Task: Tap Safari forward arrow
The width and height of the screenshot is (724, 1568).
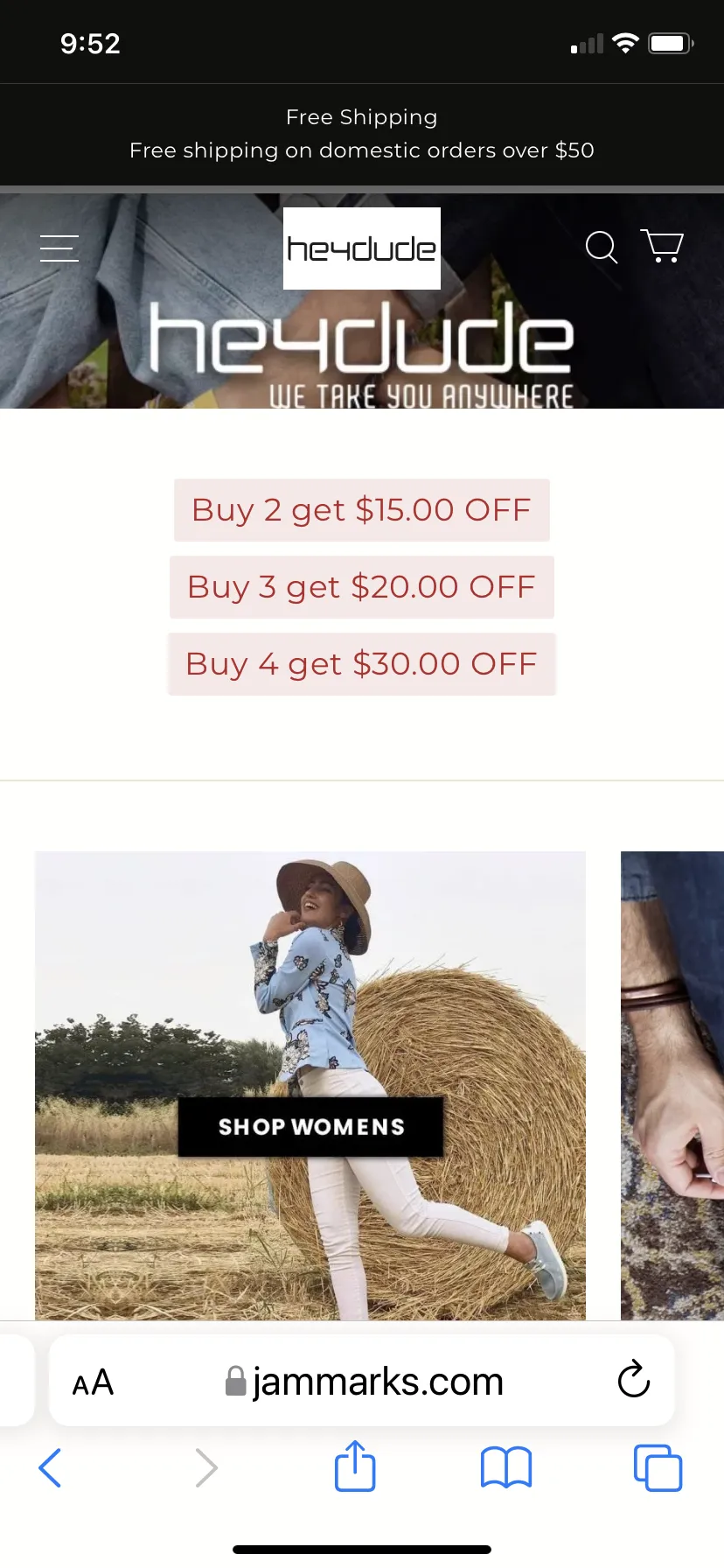Action: coord(206,1467)
